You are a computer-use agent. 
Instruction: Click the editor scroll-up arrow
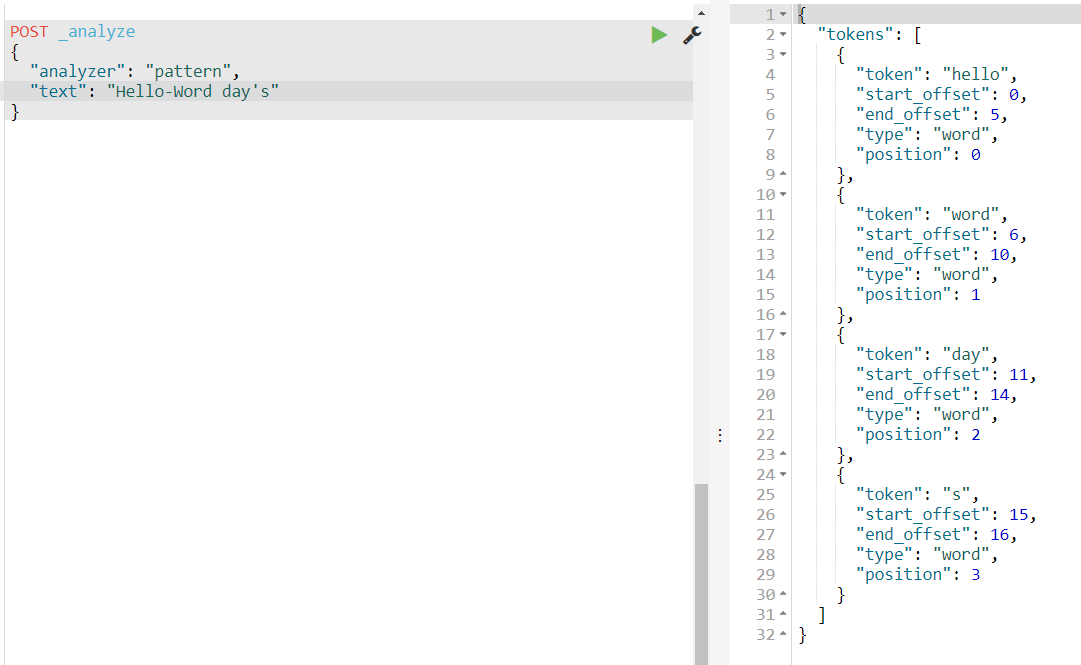click(701, 13)
